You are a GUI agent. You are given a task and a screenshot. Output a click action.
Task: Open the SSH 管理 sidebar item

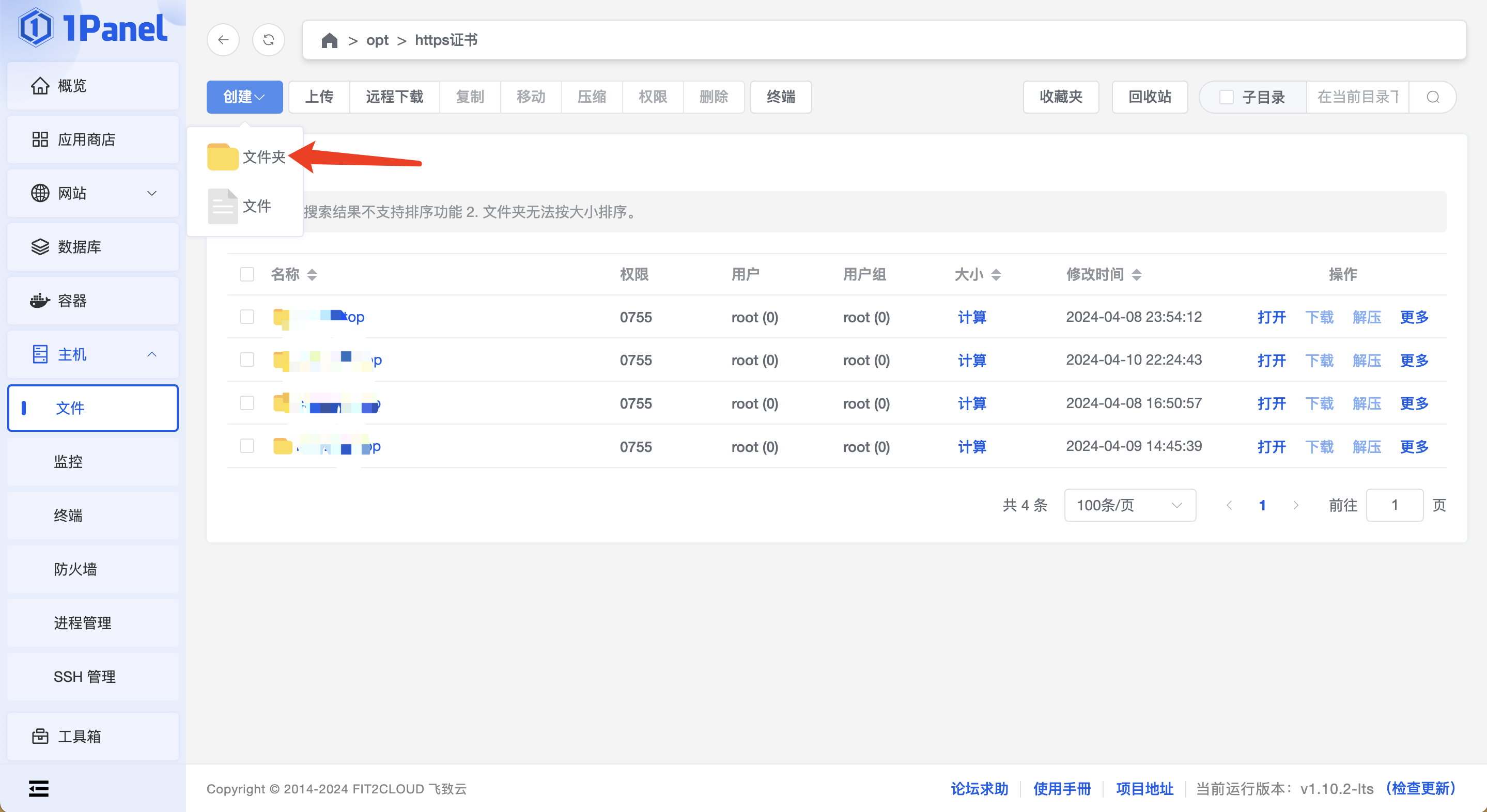click(x=93, y=676)
